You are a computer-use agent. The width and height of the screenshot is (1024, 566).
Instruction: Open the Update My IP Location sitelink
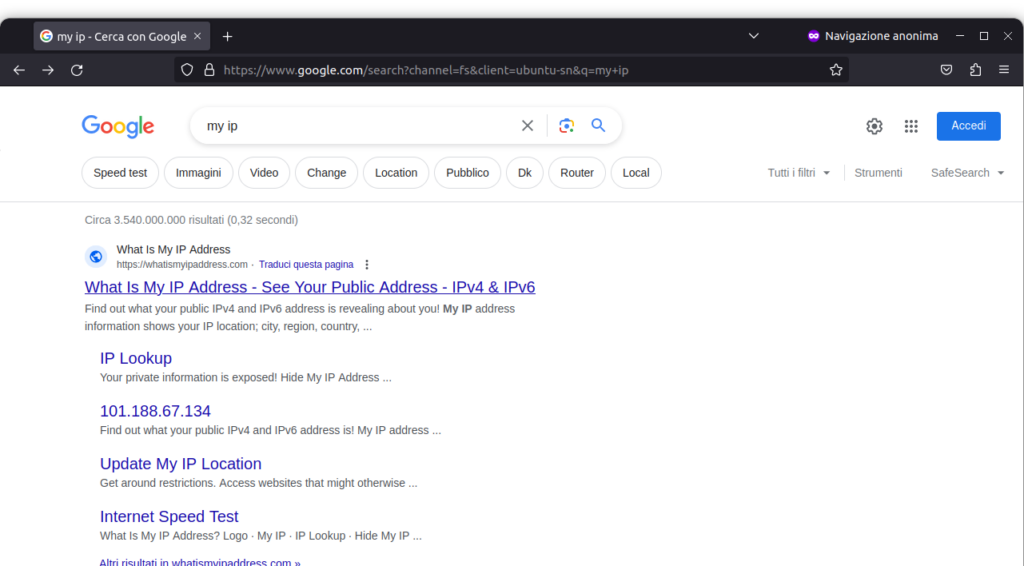coord(181,464)
